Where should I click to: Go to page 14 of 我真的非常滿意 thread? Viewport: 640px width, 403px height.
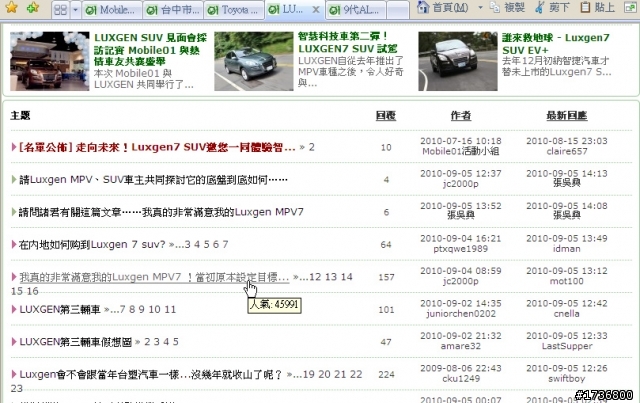click(x=347, y=277)
